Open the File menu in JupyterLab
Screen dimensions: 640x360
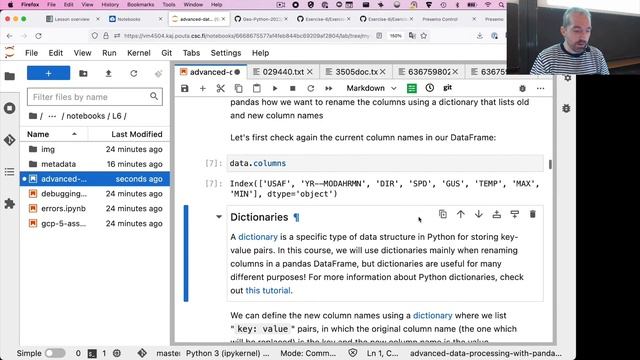tap(31, 53)
